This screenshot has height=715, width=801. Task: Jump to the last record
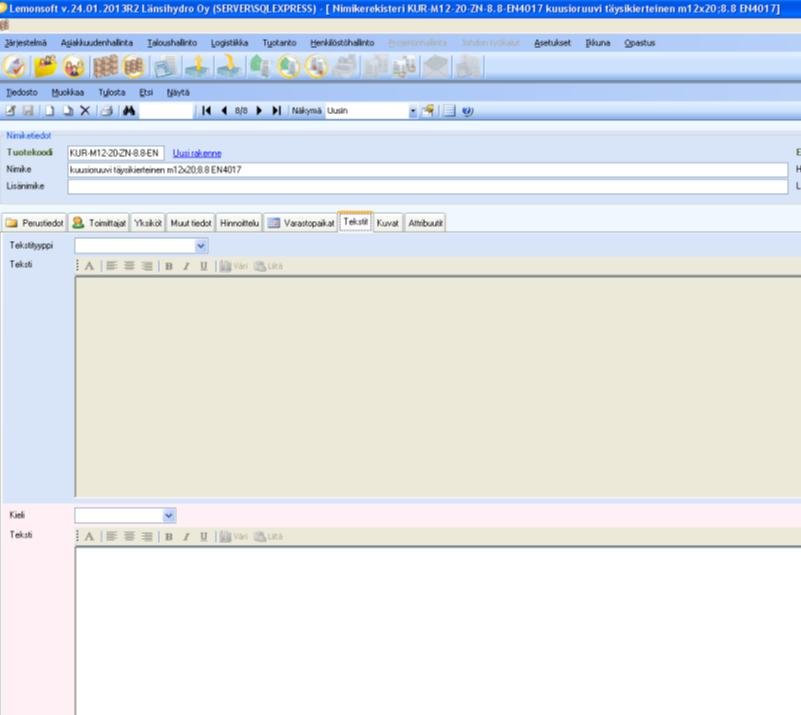(277, 111)
